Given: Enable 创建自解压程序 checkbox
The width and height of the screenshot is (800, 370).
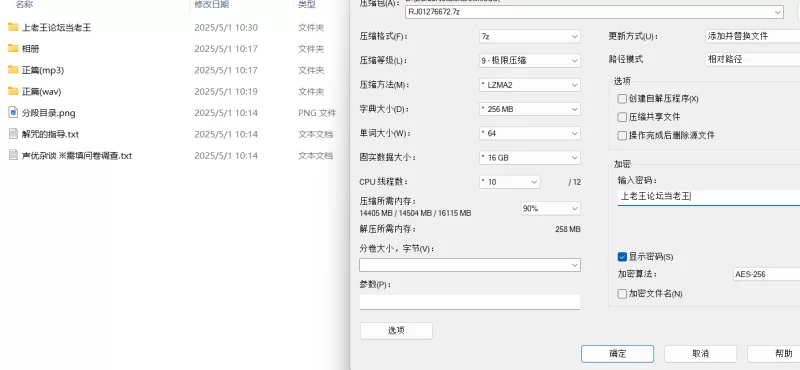Looking at the screenshot, I should [622, 98].
